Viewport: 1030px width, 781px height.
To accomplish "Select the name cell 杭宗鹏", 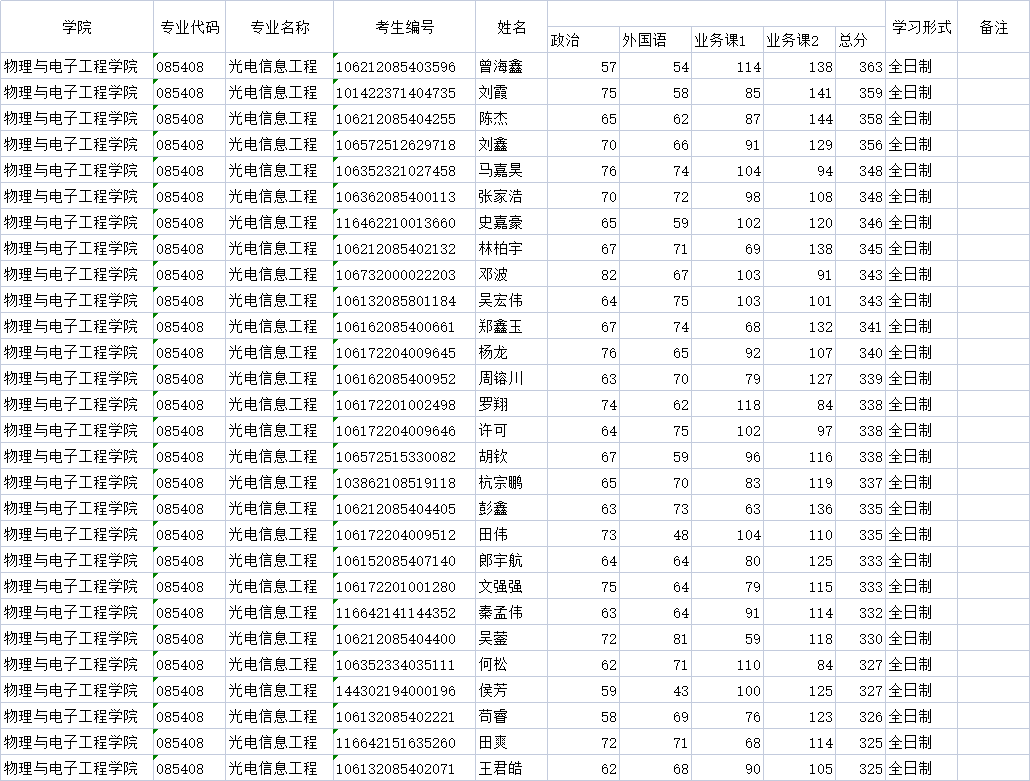I will coord(511,483).
